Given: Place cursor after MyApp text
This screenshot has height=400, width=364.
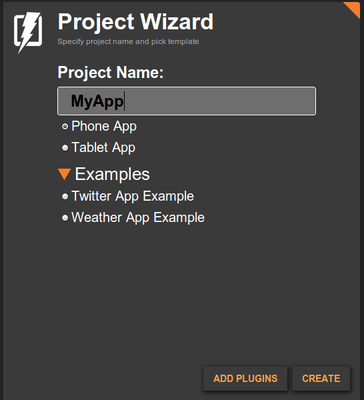Looking at the screenshot, I should [x=125, y=101].
